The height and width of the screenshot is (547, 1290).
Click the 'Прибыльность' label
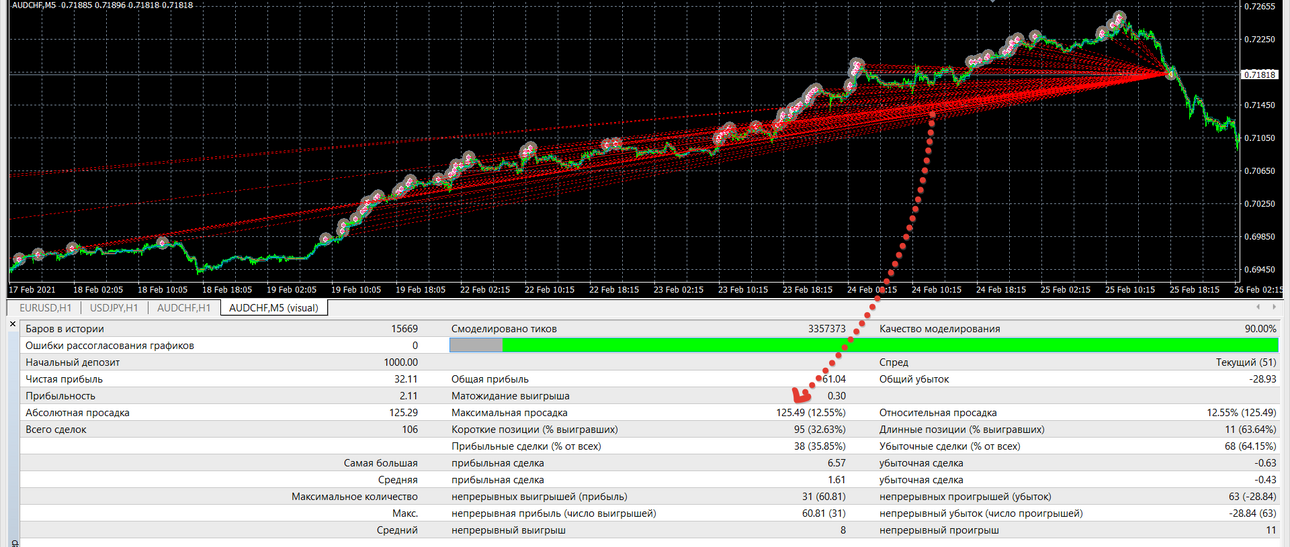(x=60, y=396)
